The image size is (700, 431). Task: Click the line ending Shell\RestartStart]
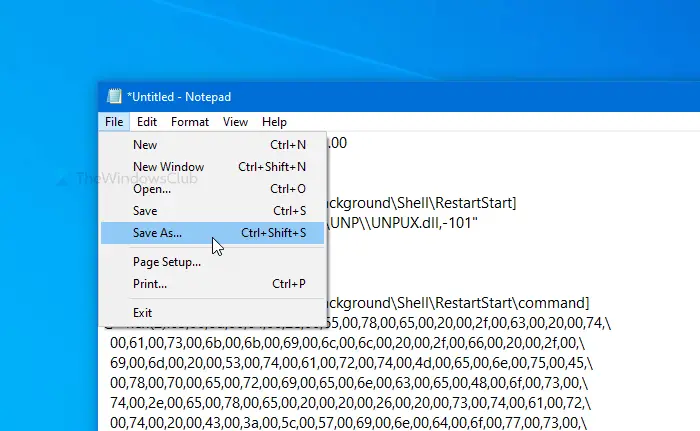tap(421, 203)
